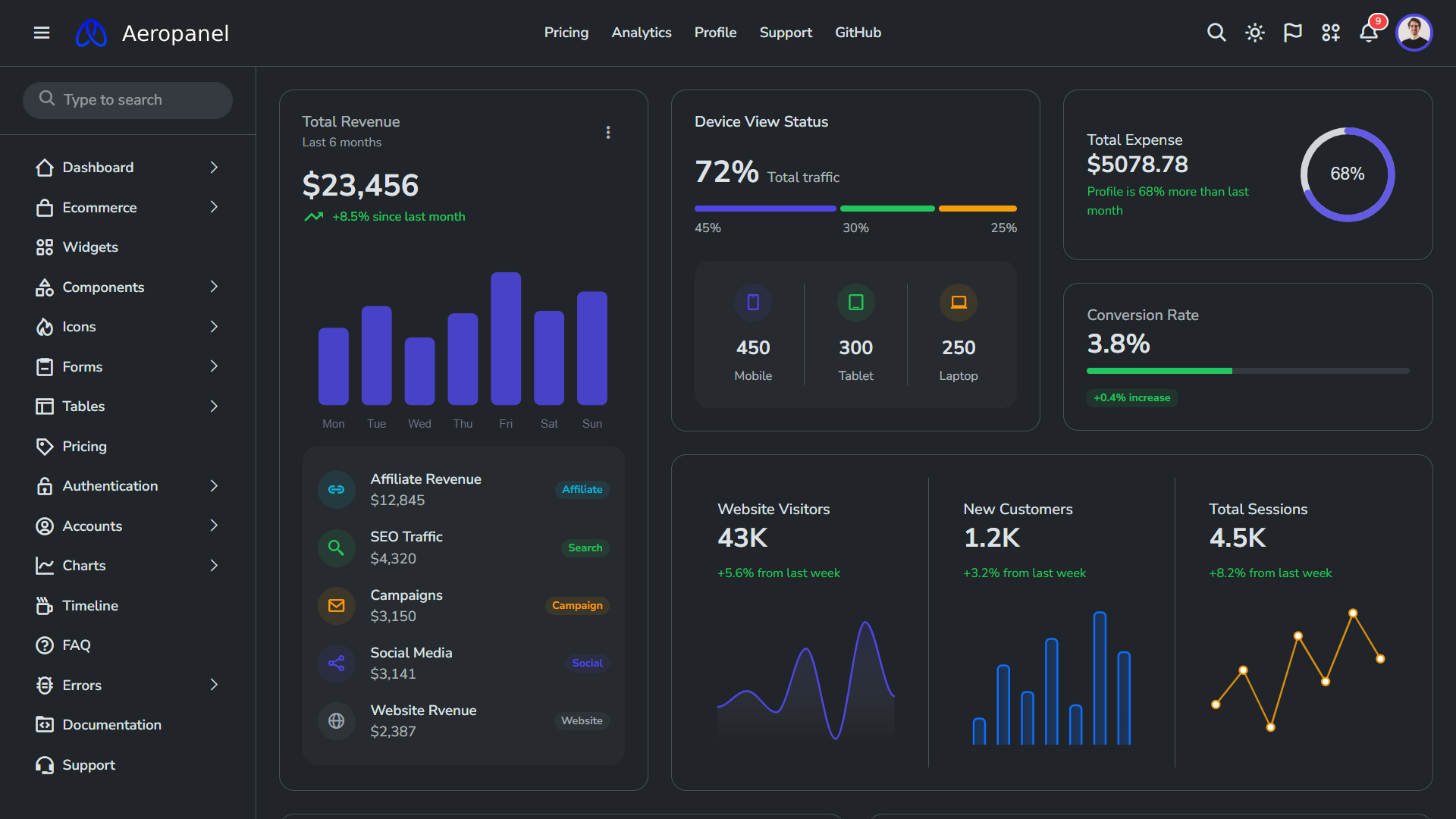Click the Tablet icon showing 300

[x=855, y=302]
